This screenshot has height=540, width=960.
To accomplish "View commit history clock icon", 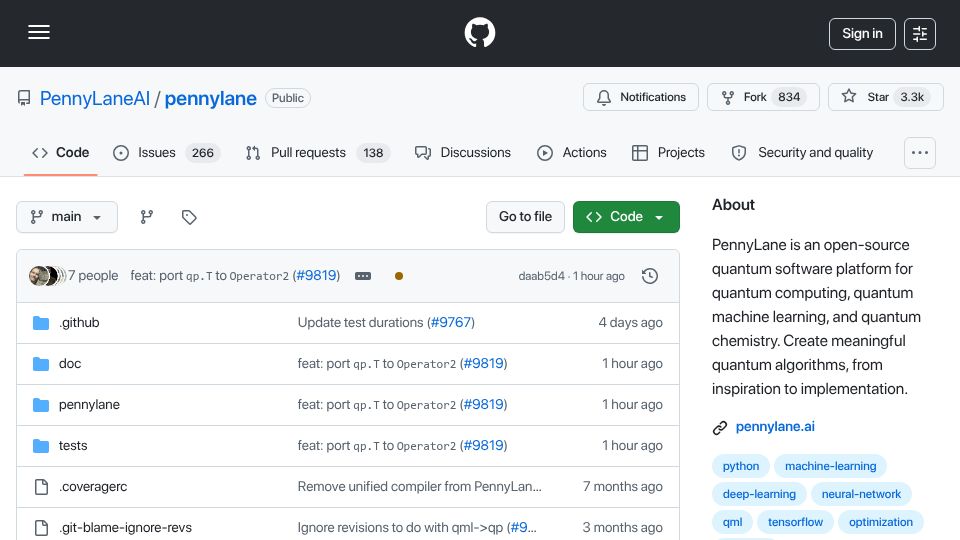I will [x=650, y=276].
